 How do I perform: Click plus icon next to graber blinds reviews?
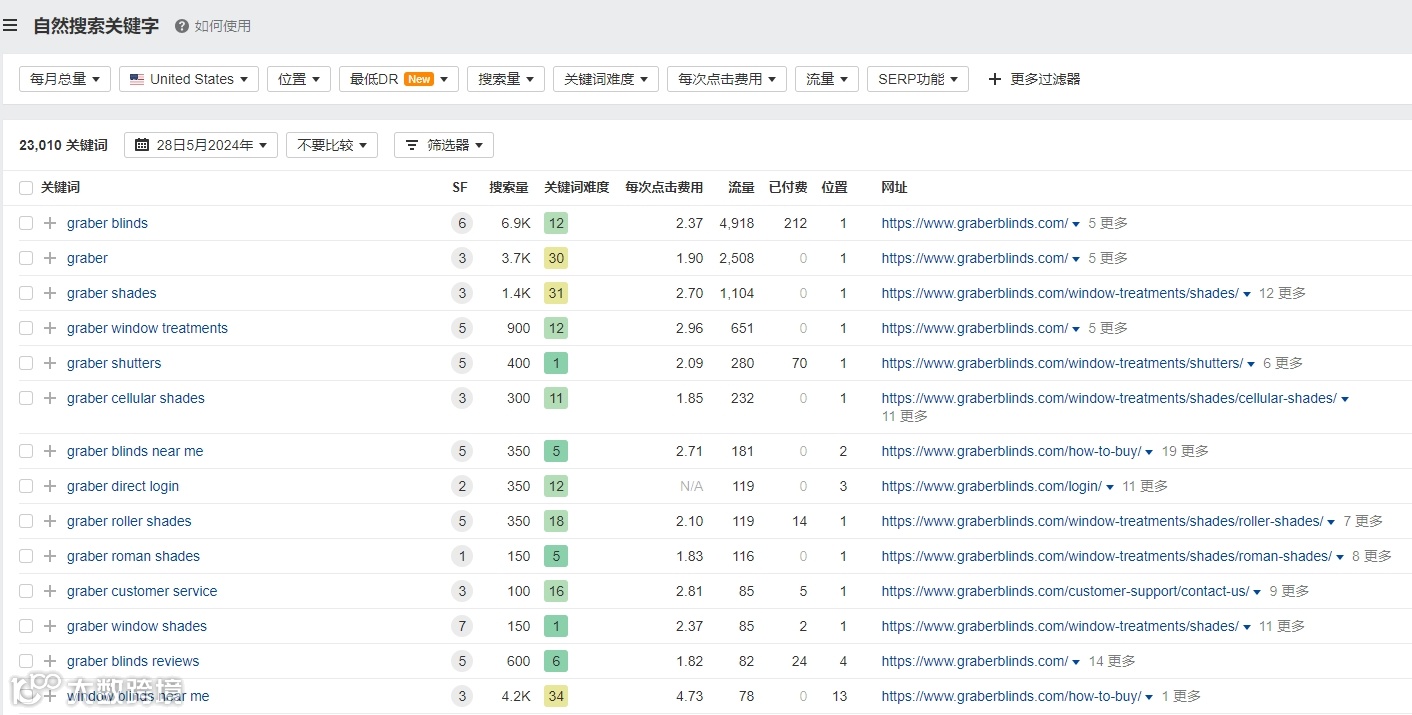click(50, 661)
